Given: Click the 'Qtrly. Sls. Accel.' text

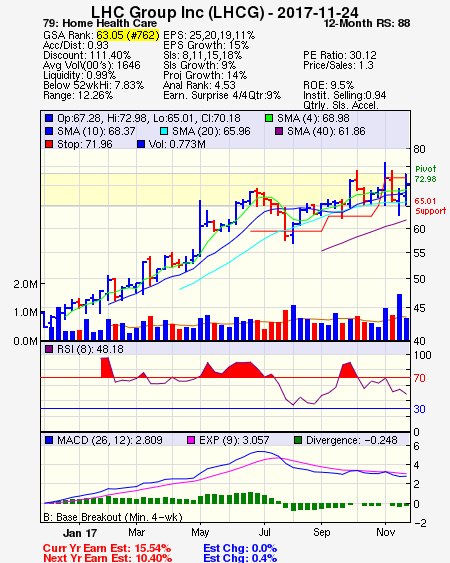Looking at the screenshot, I should coord(341,106).
